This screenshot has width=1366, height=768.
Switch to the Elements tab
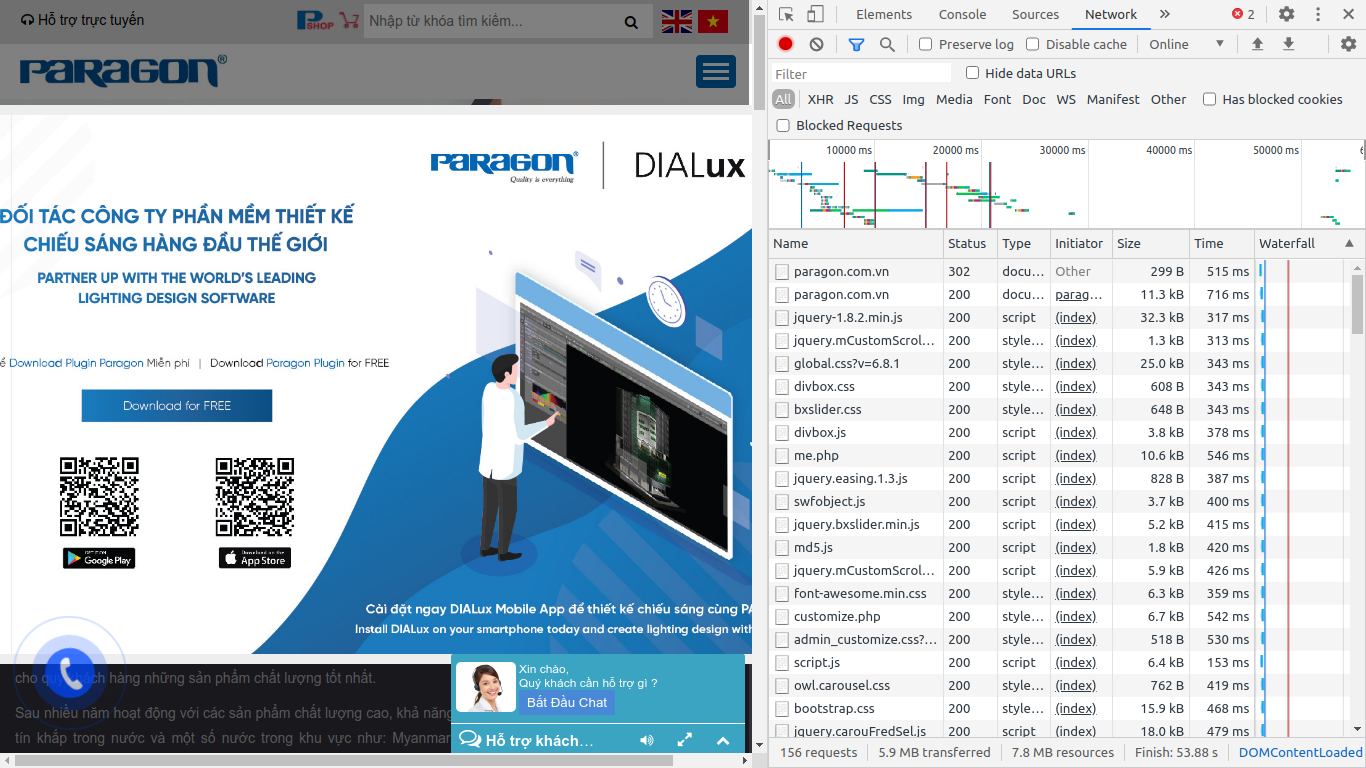(884, 14)
